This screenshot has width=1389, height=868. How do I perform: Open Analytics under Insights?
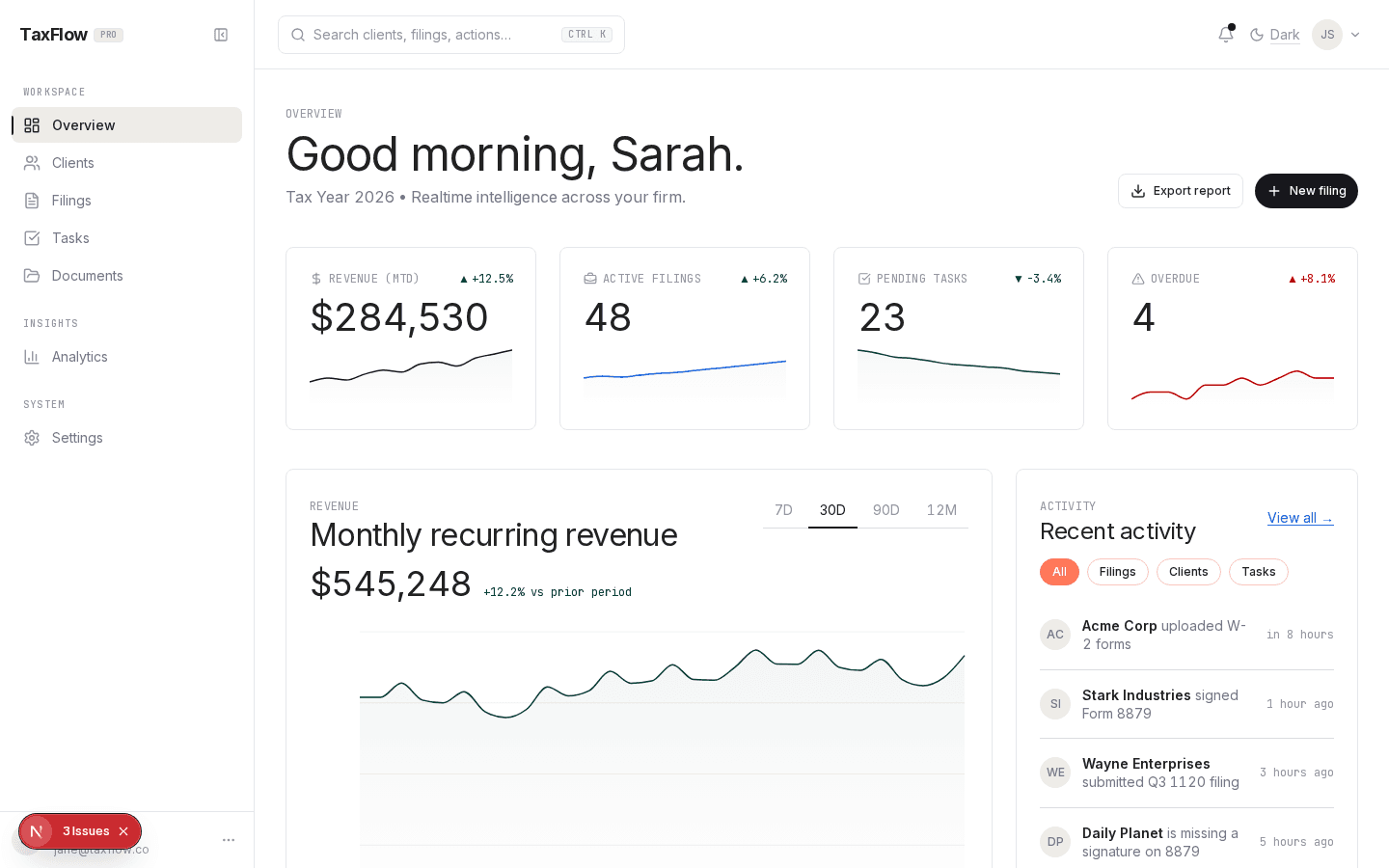point(127,357)
